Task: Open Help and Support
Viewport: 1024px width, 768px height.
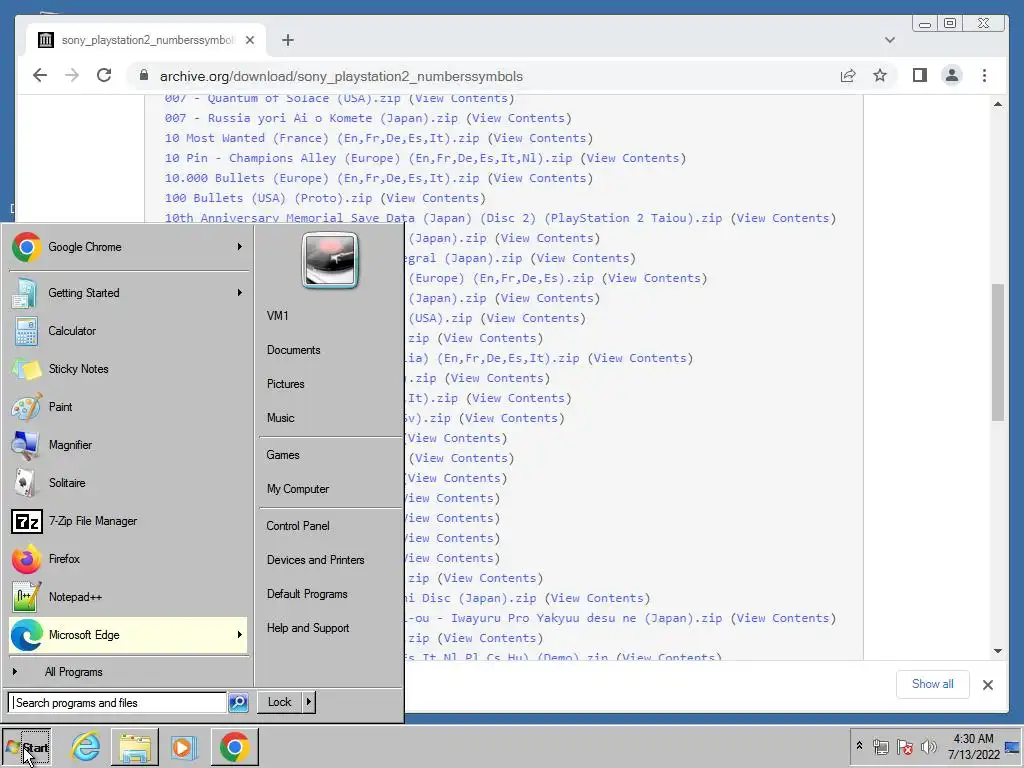Action: pyautogui.click(x=308, y=628)
